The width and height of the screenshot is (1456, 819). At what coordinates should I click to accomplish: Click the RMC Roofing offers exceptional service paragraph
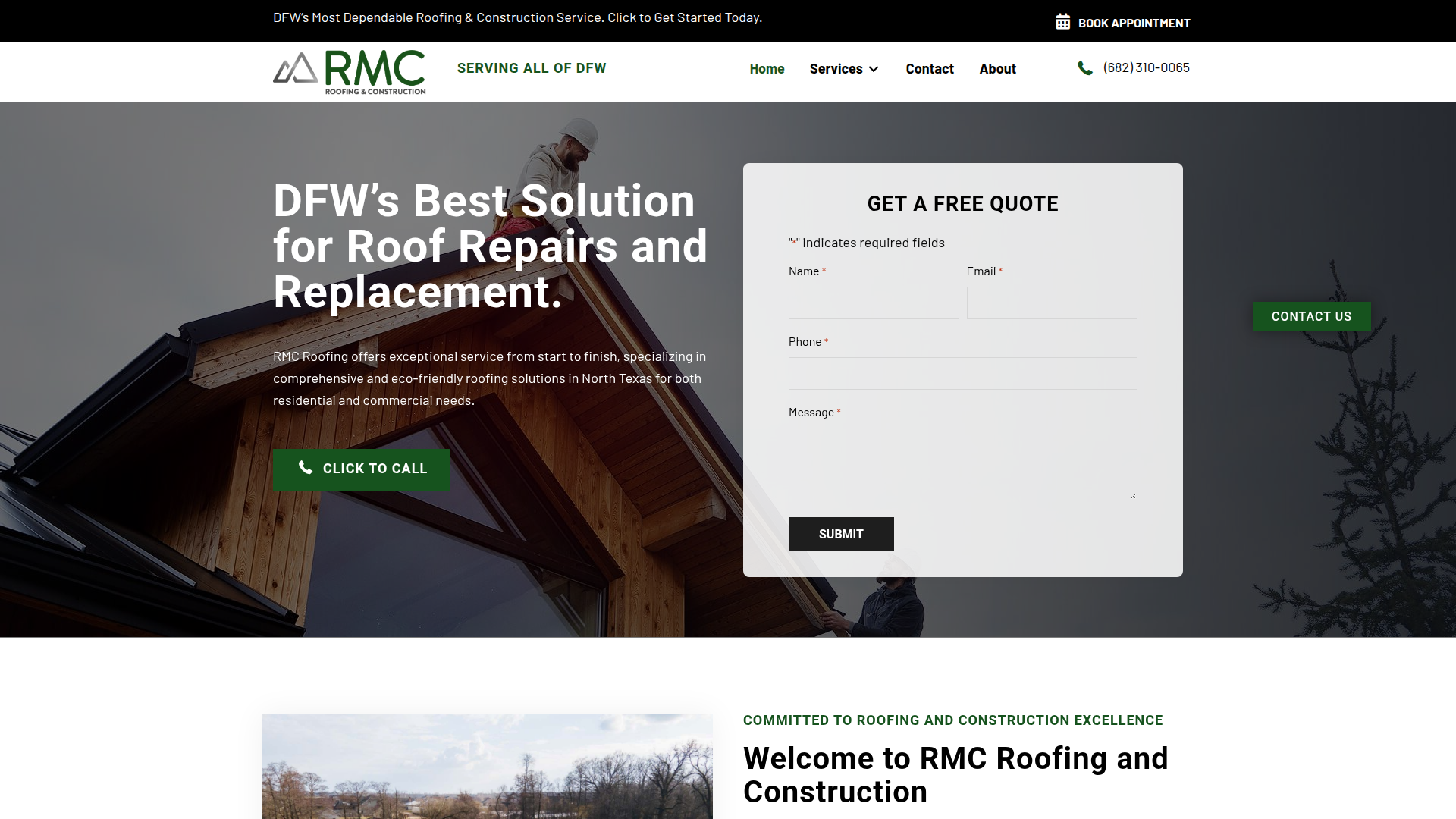tap(490, 378)
